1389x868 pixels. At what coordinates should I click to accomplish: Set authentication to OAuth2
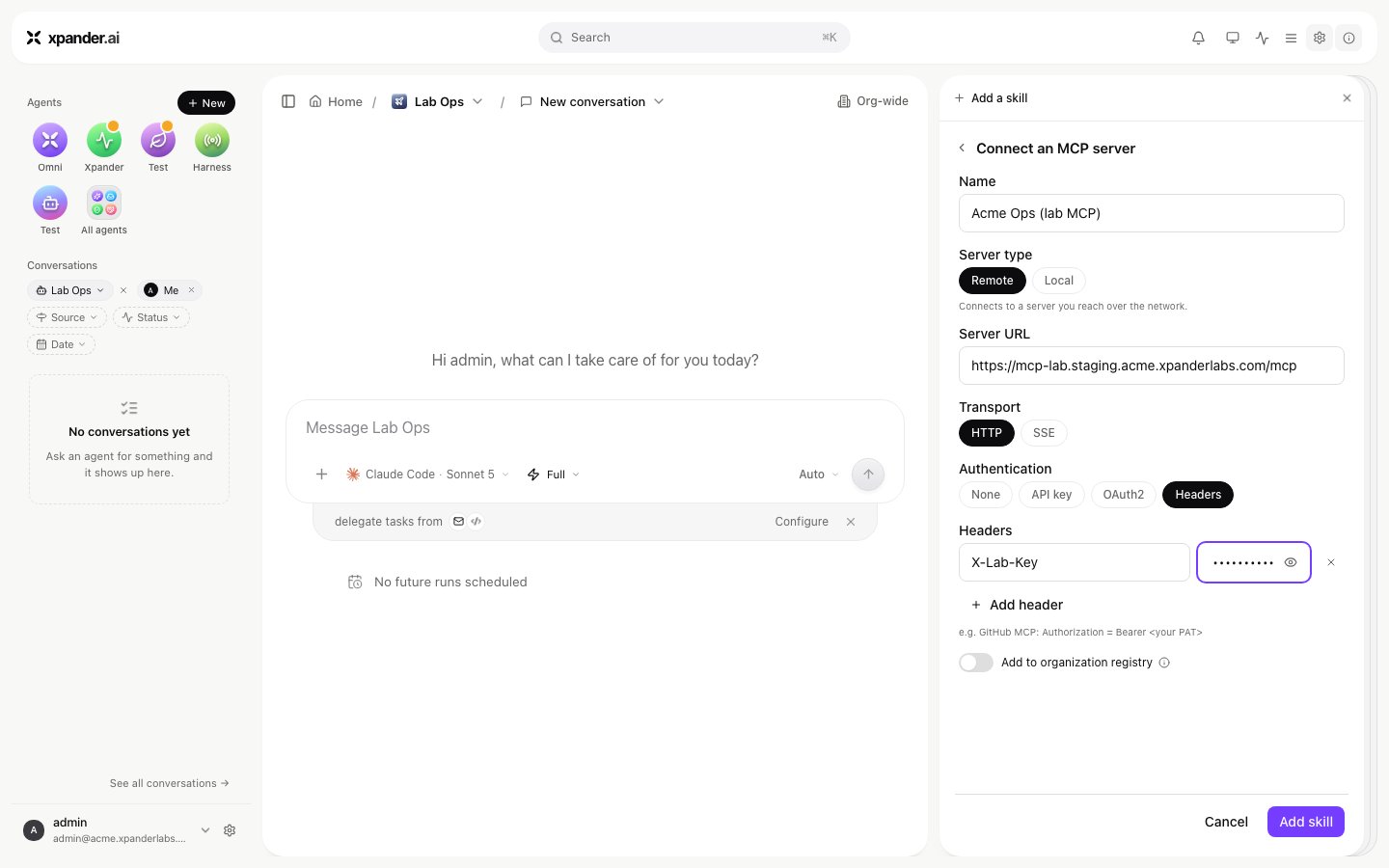[1124, 495]
